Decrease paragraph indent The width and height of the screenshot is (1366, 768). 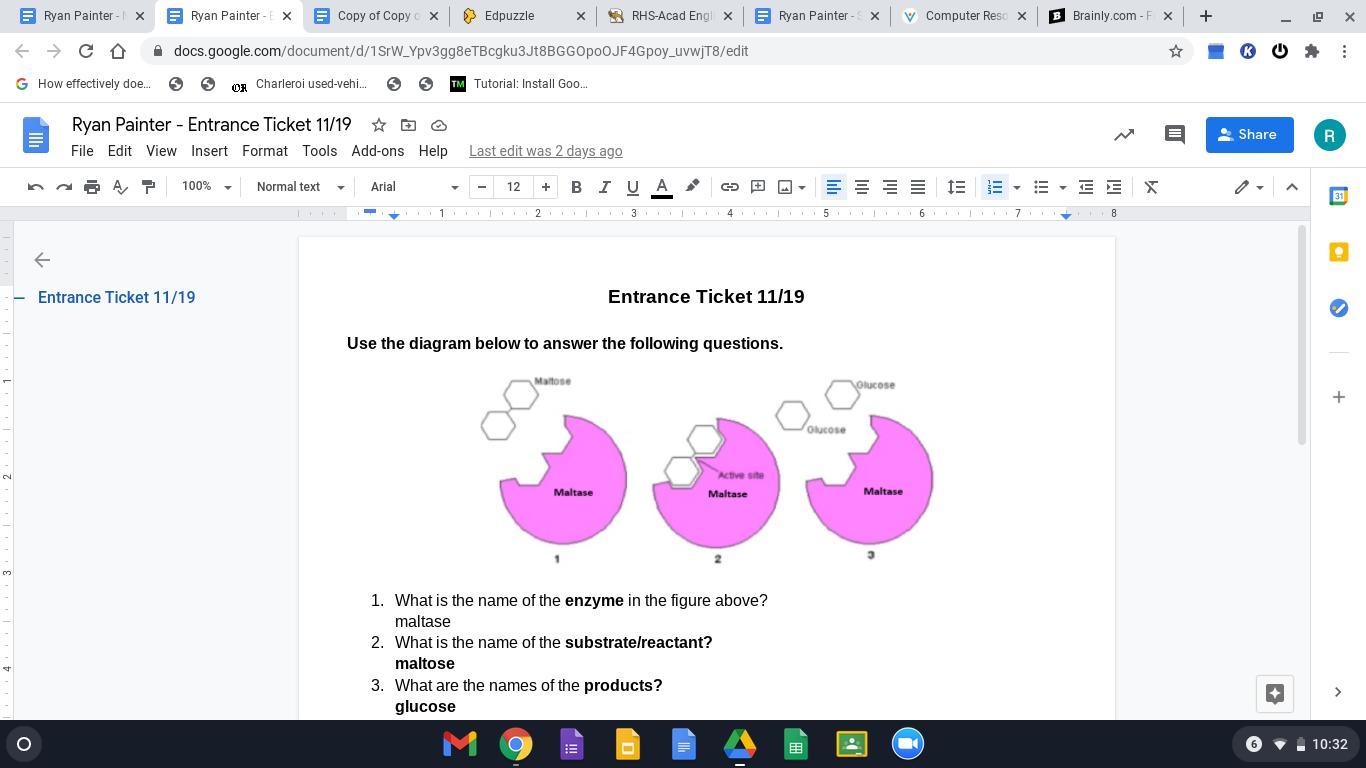[1086, 187]
